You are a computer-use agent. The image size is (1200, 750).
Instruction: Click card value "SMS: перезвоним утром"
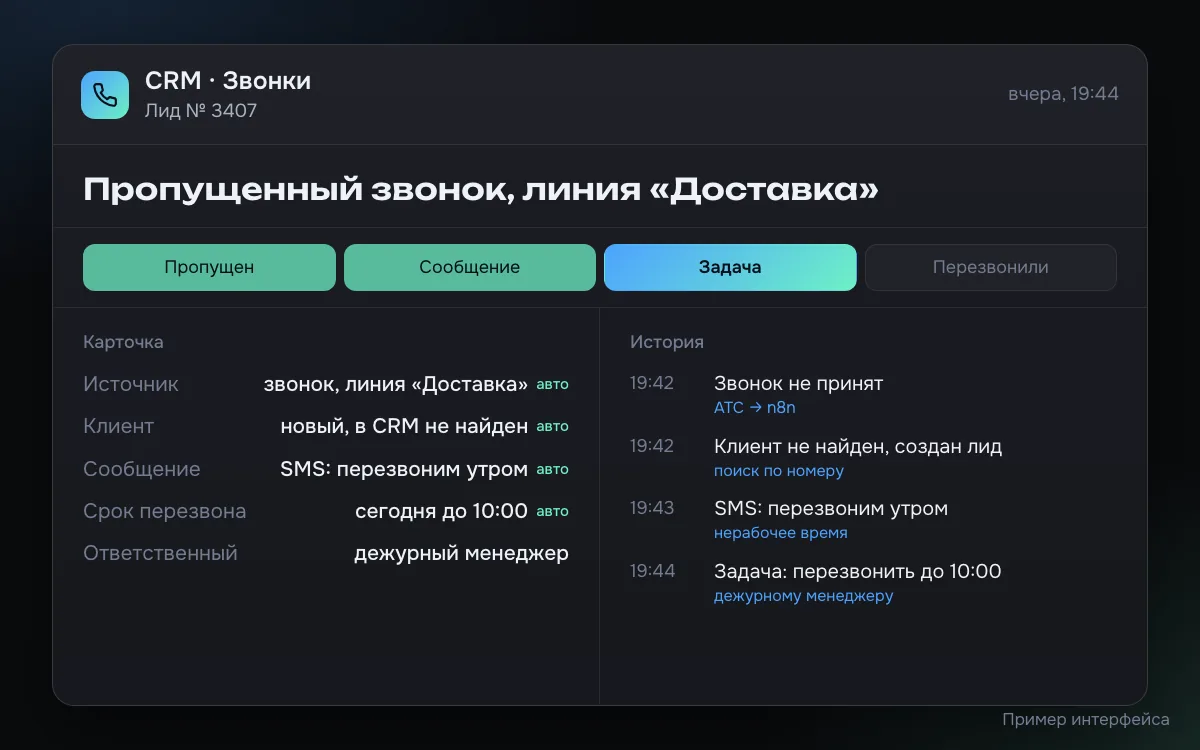pyautogui.click(x=404, y=469)
